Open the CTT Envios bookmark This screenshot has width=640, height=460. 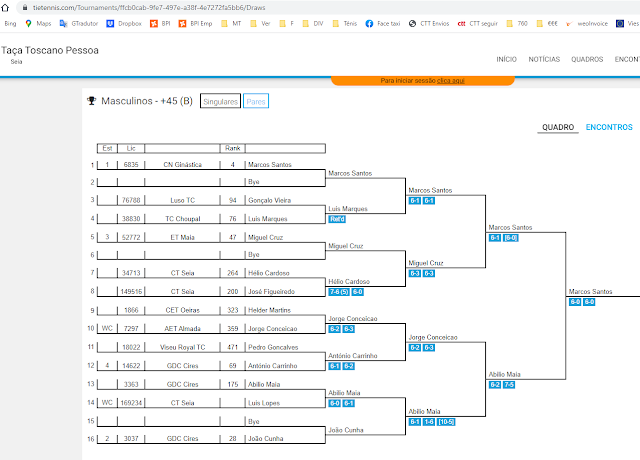429,24
